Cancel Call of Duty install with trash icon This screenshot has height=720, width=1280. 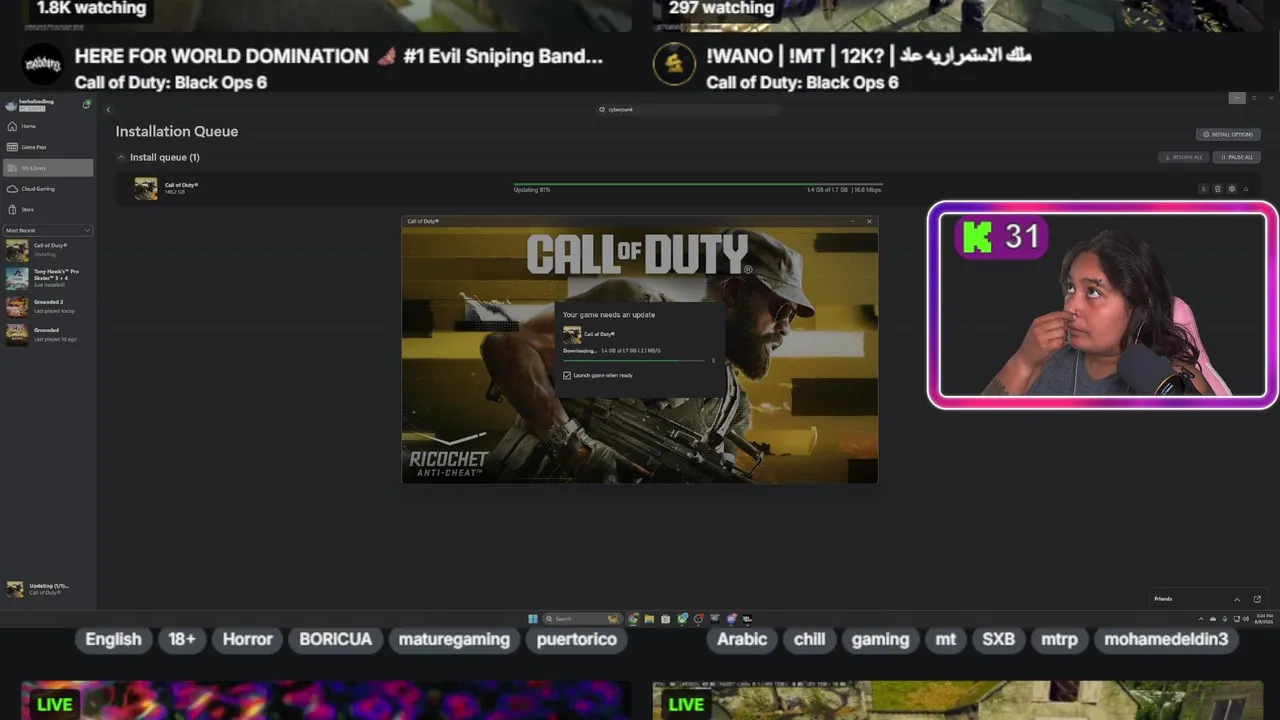click(x=1217, y=189)
